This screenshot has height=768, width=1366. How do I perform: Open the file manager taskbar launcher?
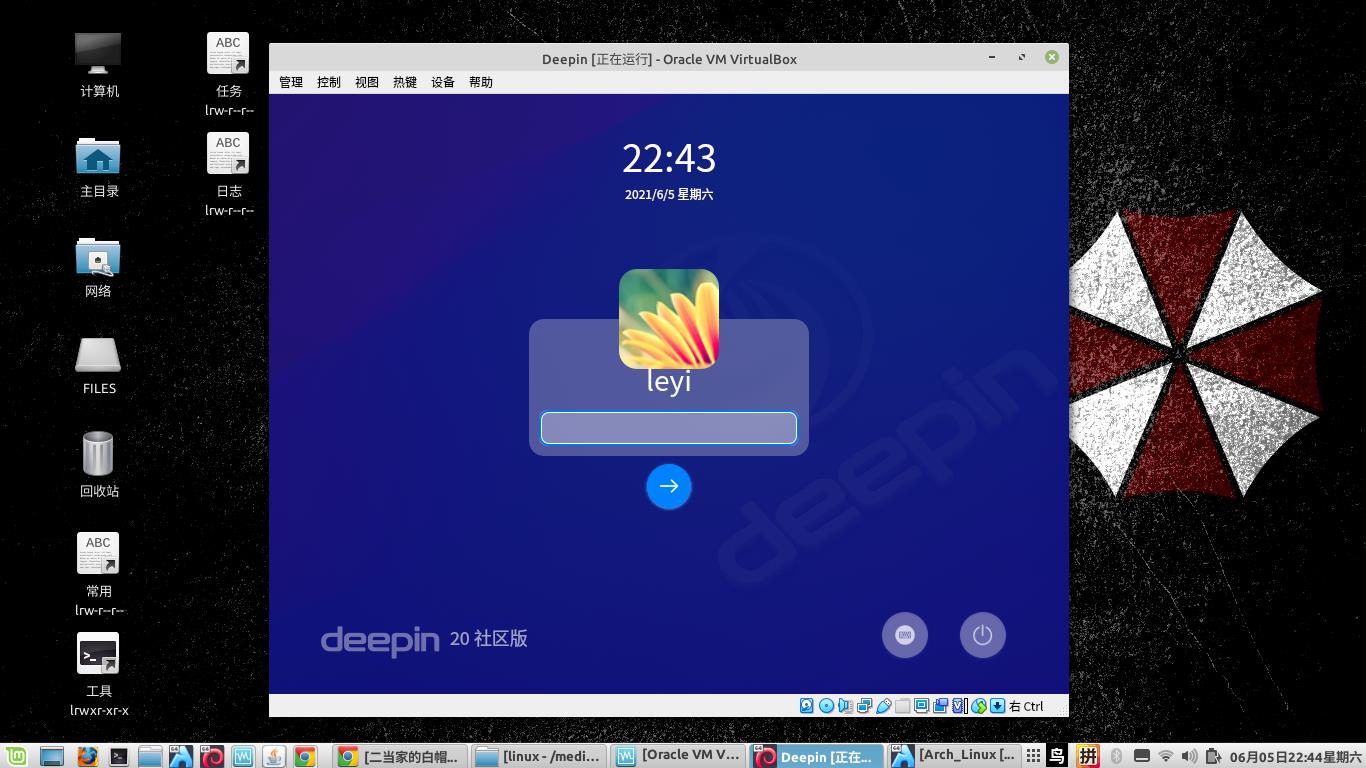click(x=150, y=756)
